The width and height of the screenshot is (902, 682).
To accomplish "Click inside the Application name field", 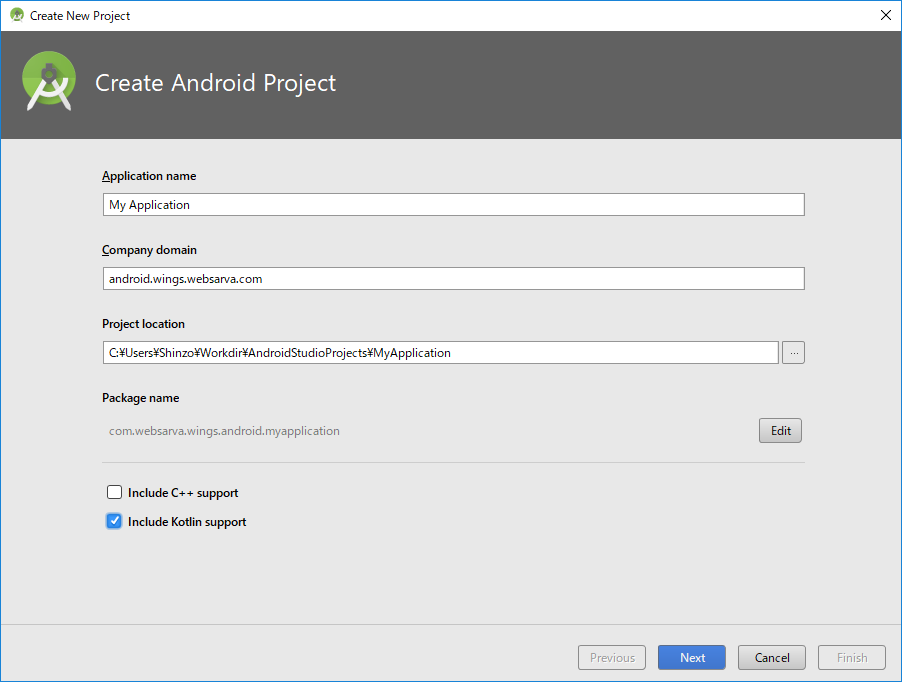I will (x=400, y=204).
